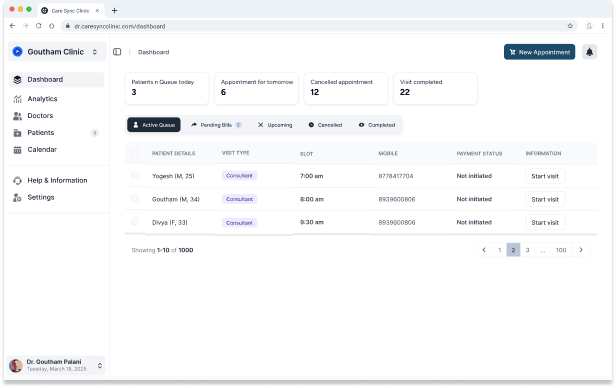Tick the checkbox beside Goutham
616x388 pixels.
pyautogui.click(x=135, y=198)
